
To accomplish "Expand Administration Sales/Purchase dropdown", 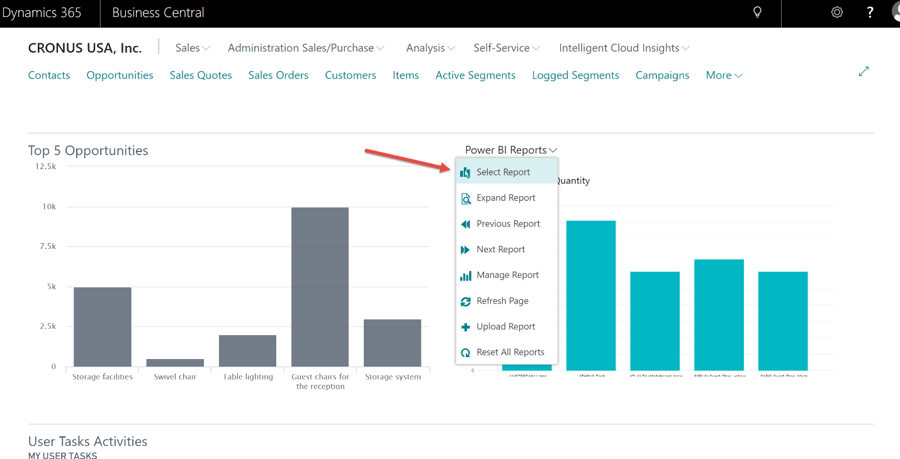I will click(x=306, y=48).
